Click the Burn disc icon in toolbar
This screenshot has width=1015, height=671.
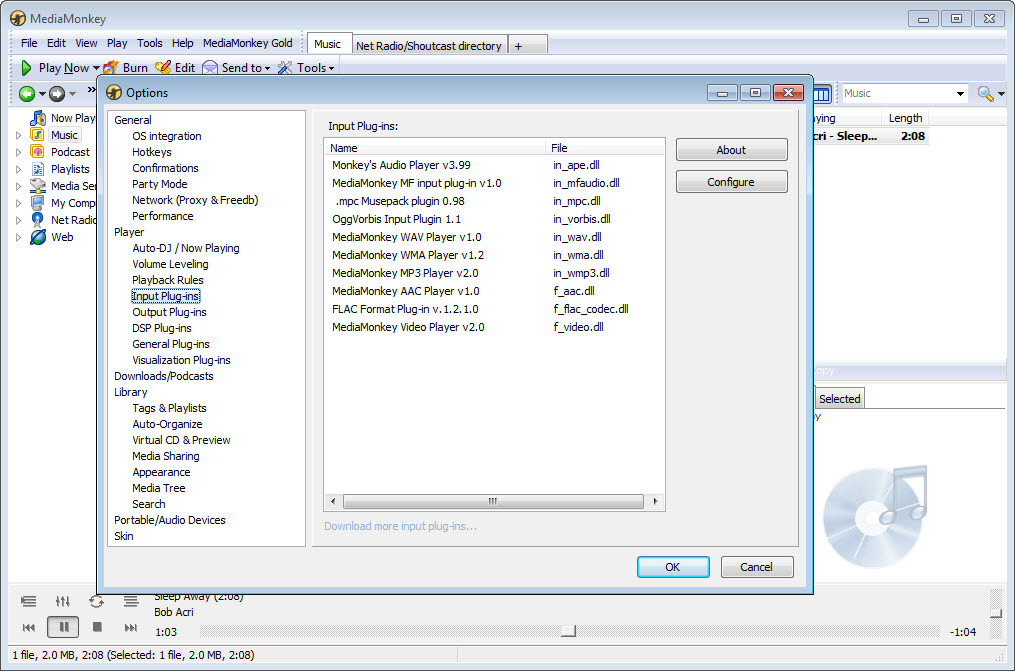[x=111, y=68]
